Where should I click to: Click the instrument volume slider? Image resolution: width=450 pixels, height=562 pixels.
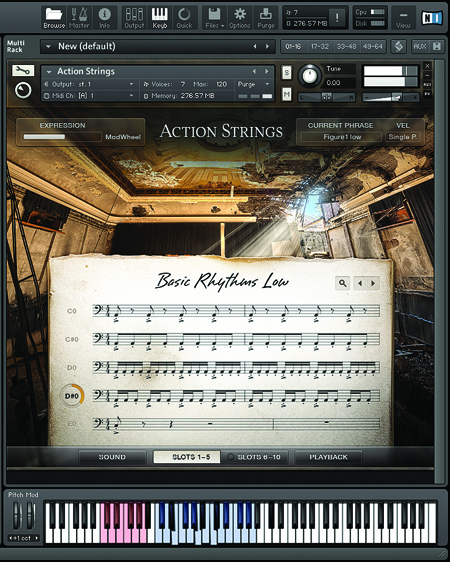(391, 97)
